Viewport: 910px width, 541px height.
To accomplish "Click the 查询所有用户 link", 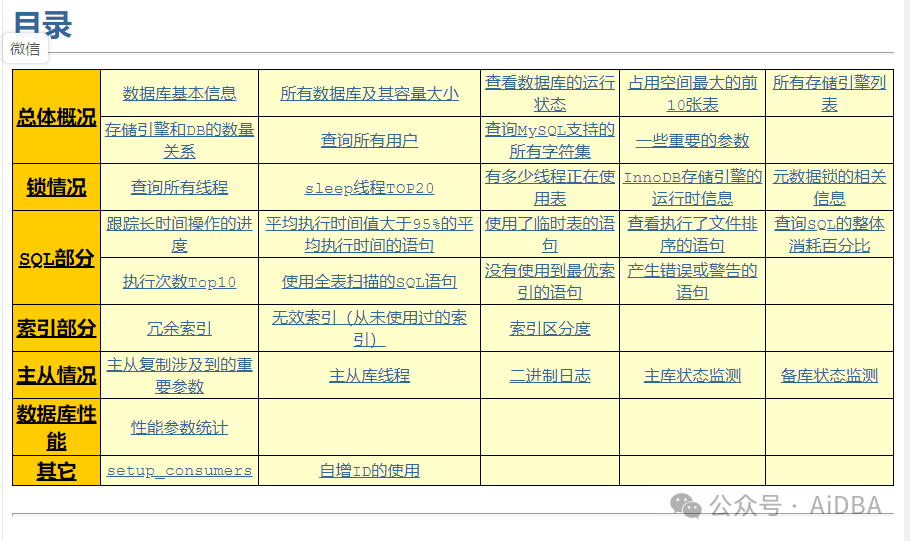I will (x=369, y=140).
